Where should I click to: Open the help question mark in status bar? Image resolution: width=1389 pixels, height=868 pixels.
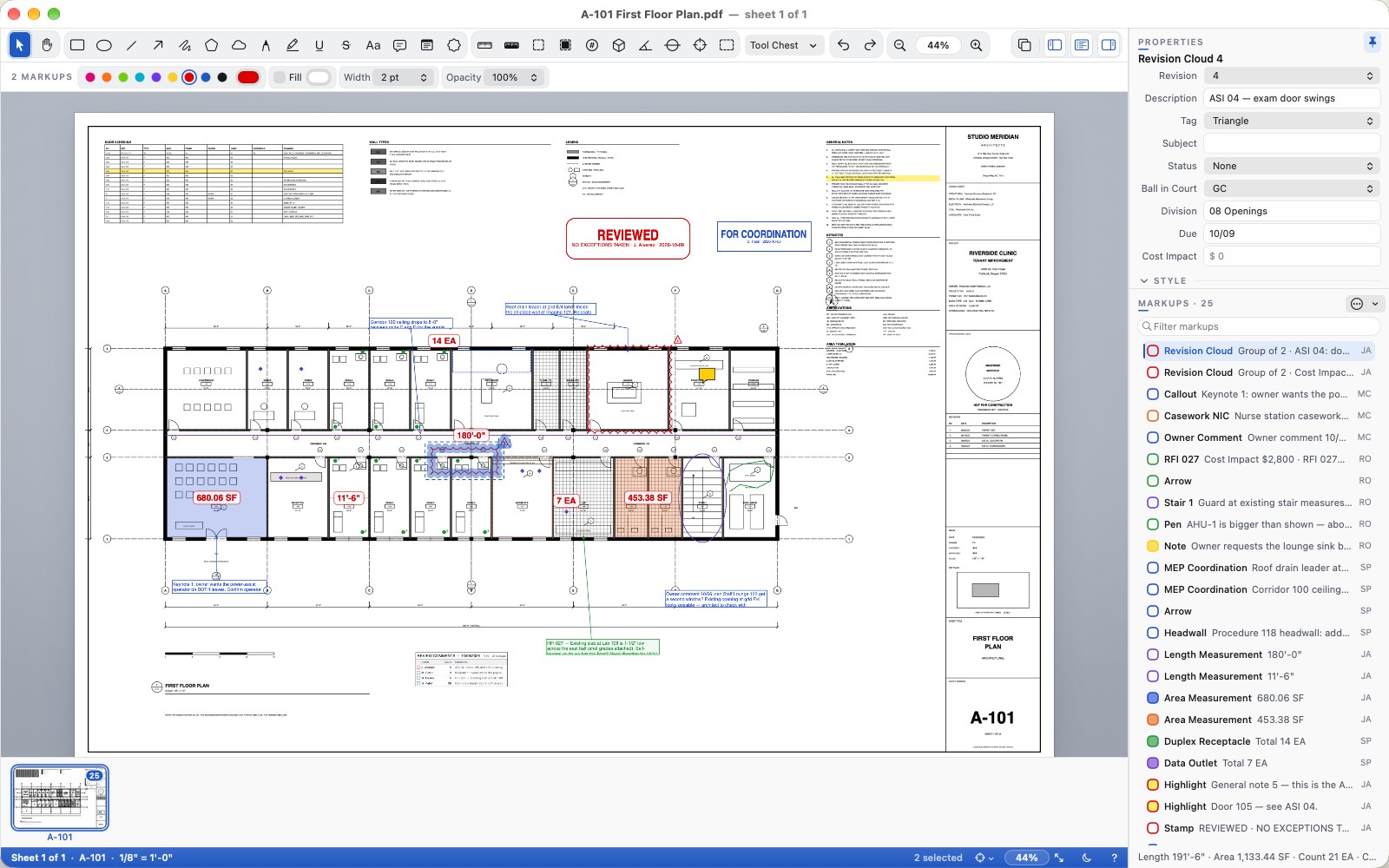click(x=1115, y=858)
